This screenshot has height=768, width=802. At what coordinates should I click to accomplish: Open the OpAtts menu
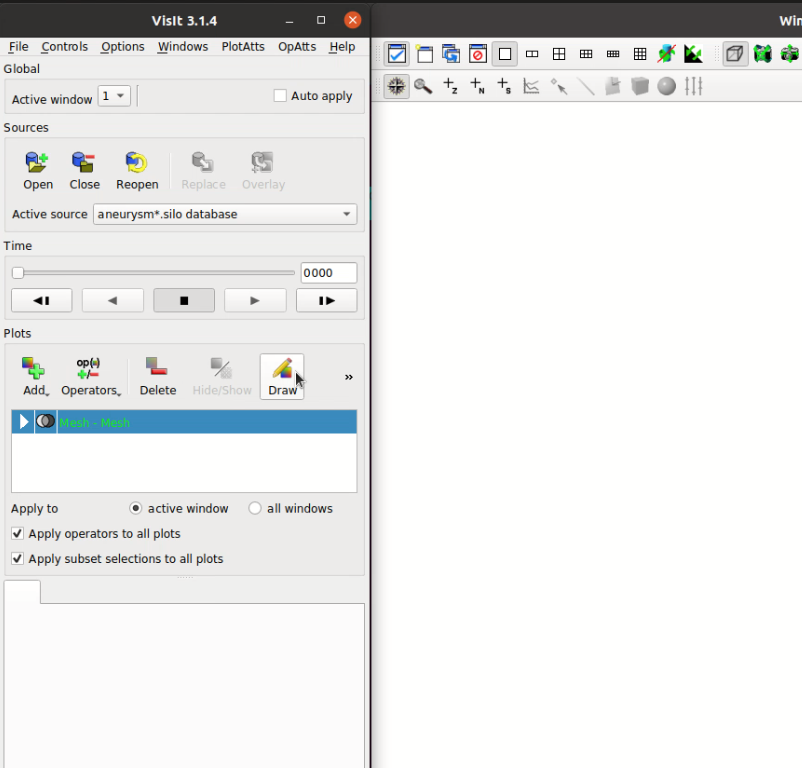297,47
